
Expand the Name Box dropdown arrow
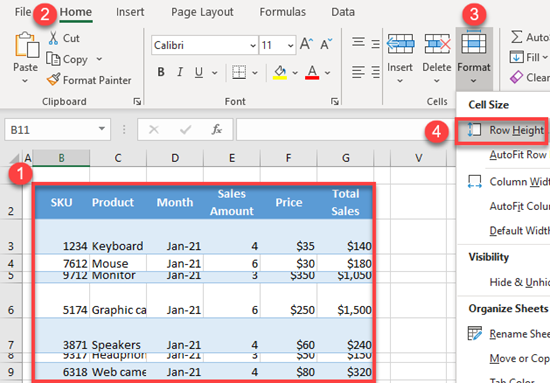click(x=102, y=129)
